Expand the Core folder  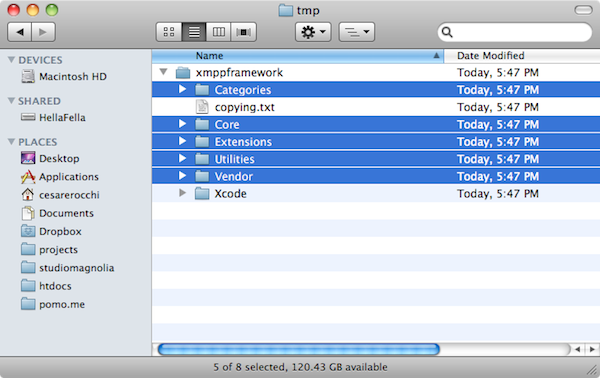[x=183, y=124]
